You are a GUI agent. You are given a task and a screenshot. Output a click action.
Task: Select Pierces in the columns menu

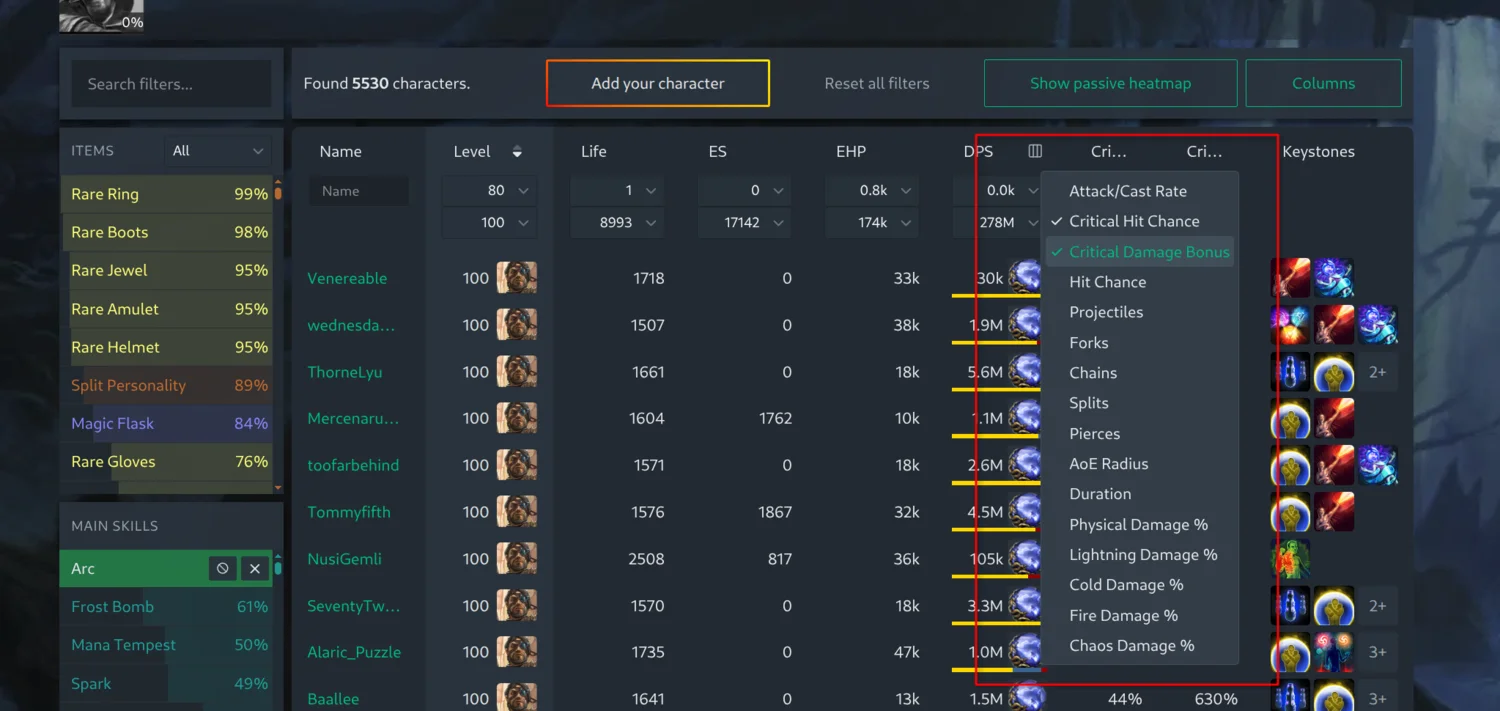(1139, 434)
